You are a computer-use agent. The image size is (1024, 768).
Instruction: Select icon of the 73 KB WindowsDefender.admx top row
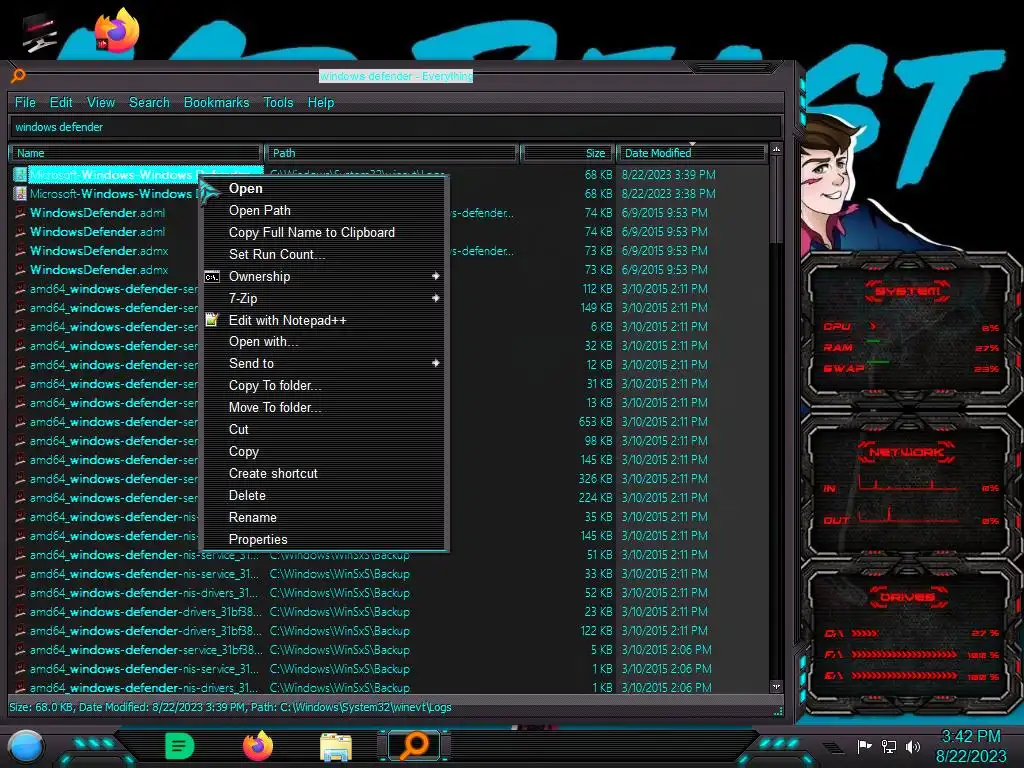pos(20,250)
